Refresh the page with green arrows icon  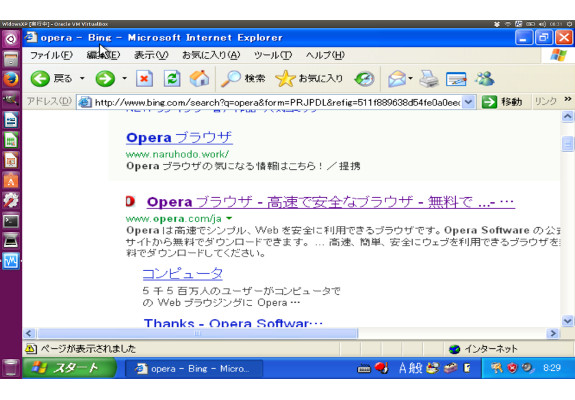tap(172, 78)
